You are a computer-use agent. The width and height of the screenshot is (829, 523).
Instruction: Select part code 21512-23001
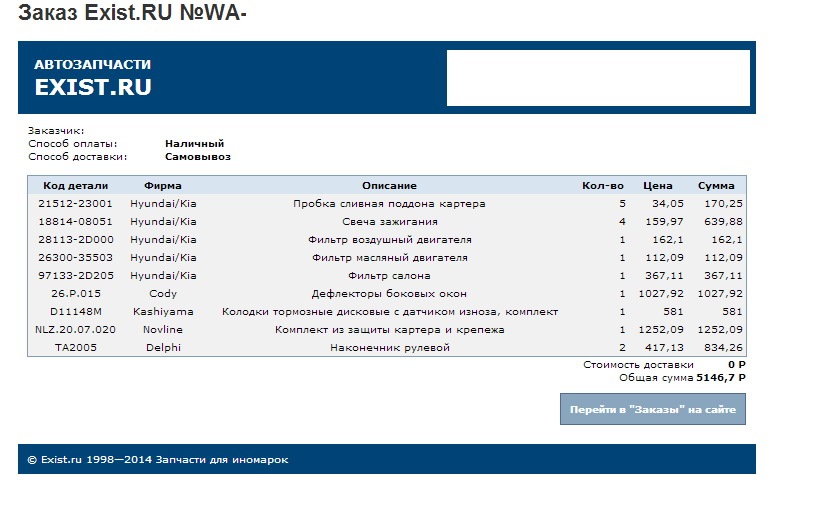coord(76,204)
